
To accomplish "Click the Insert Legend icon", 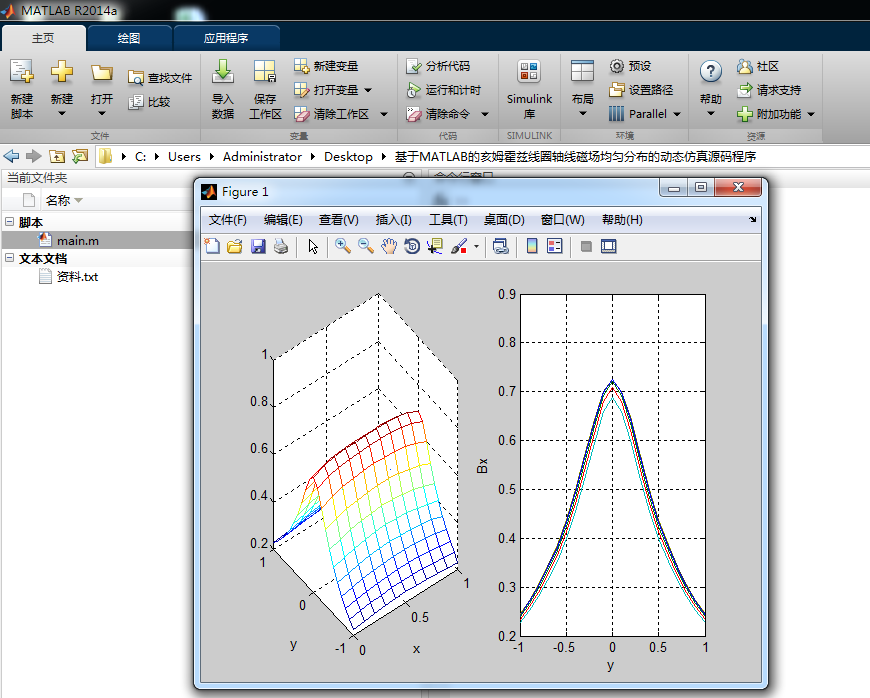I will pos(554,246).
